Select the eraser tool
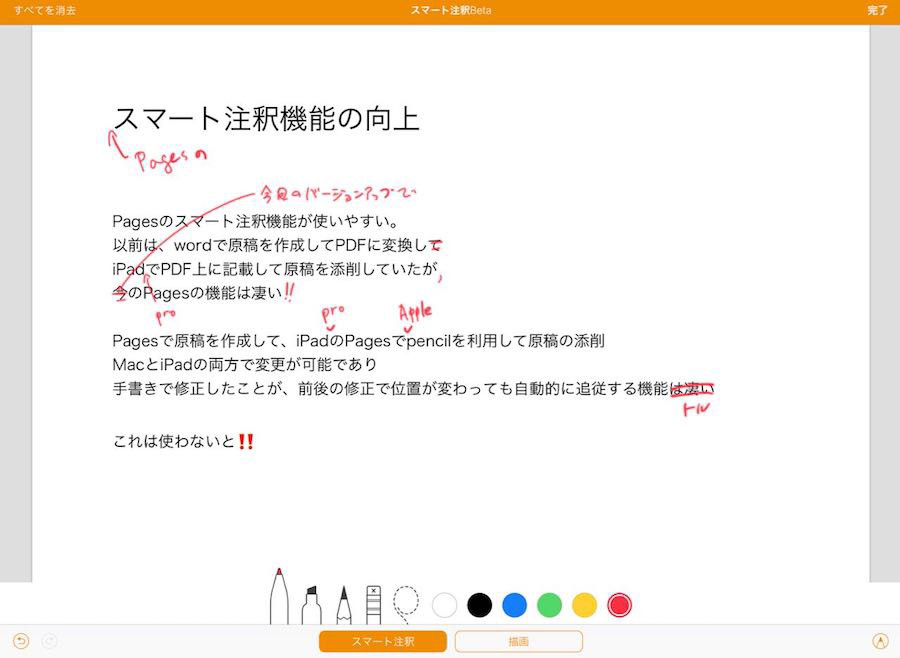Viewport: 900px width, 658px height. (373, 605)
